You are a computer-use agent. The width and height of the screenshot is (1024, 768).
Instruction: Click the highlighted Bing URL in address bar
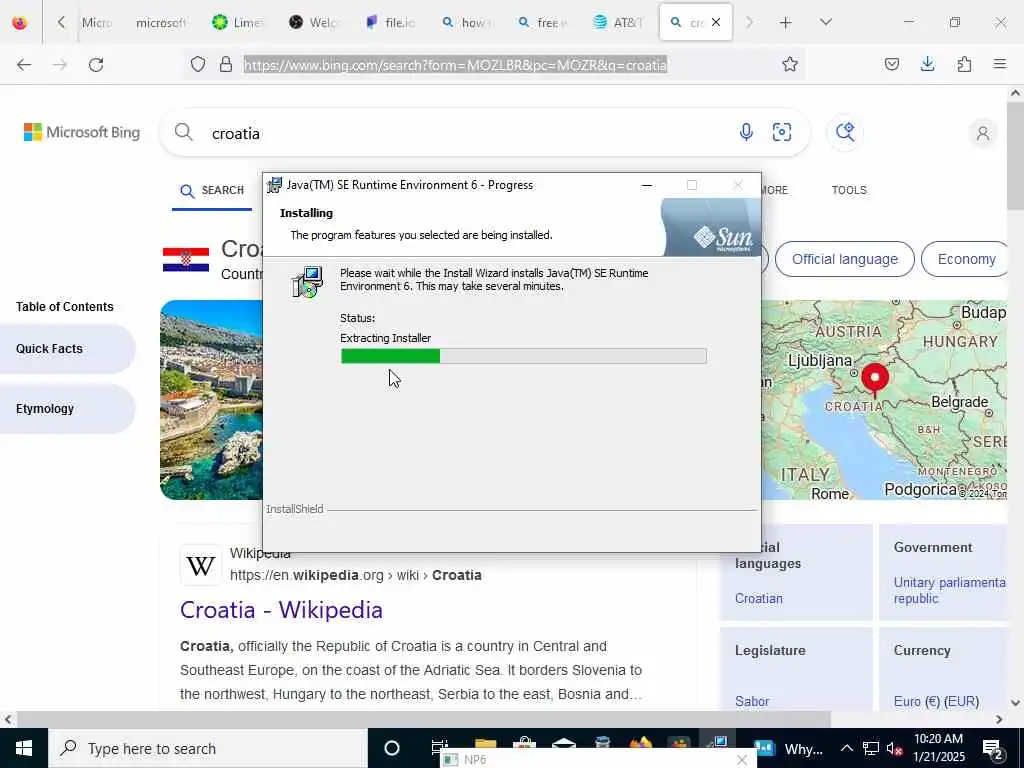coord(455,65)
